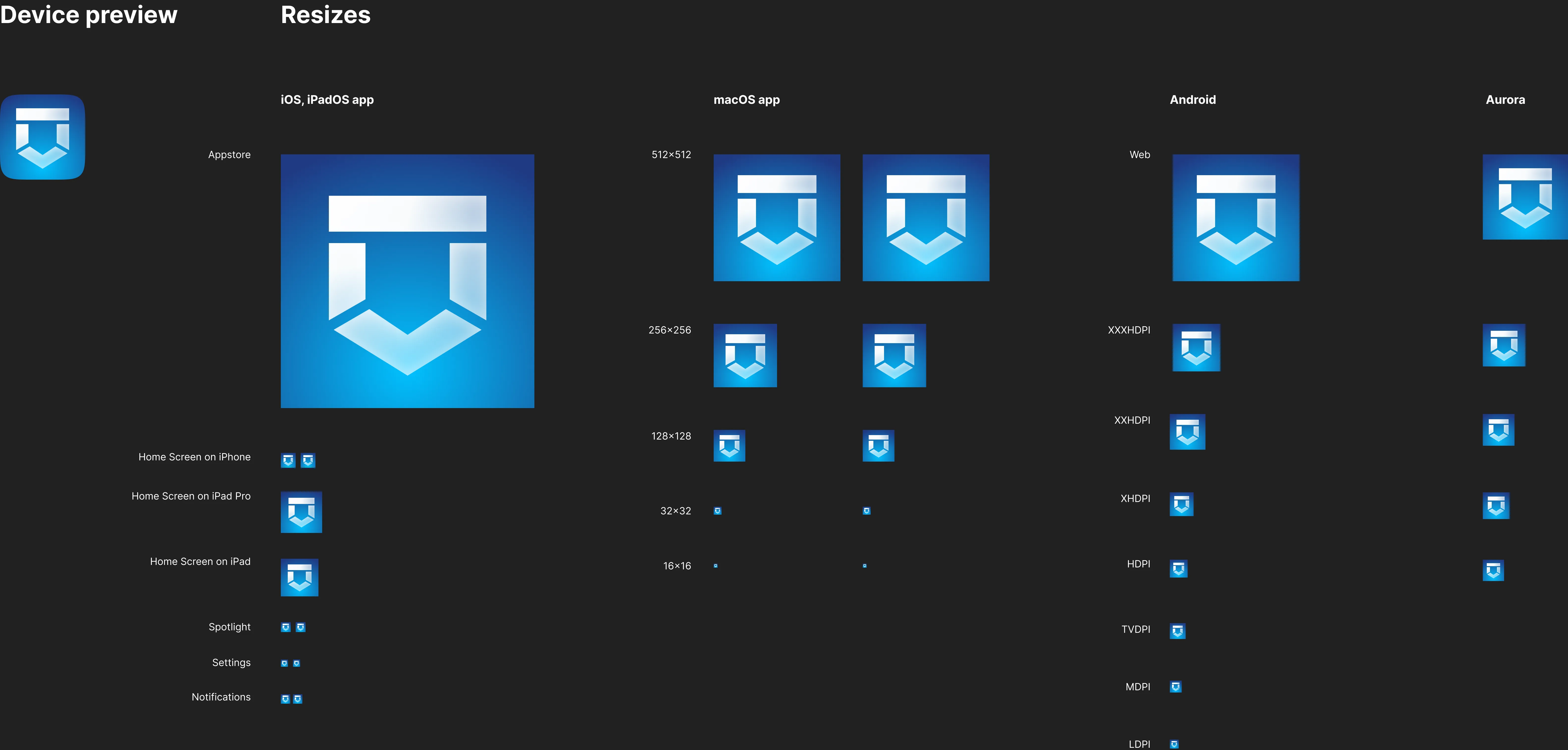Click the Android MDPI icon
Viewport: 1568px width, 750px height.
pos(1176,687)
